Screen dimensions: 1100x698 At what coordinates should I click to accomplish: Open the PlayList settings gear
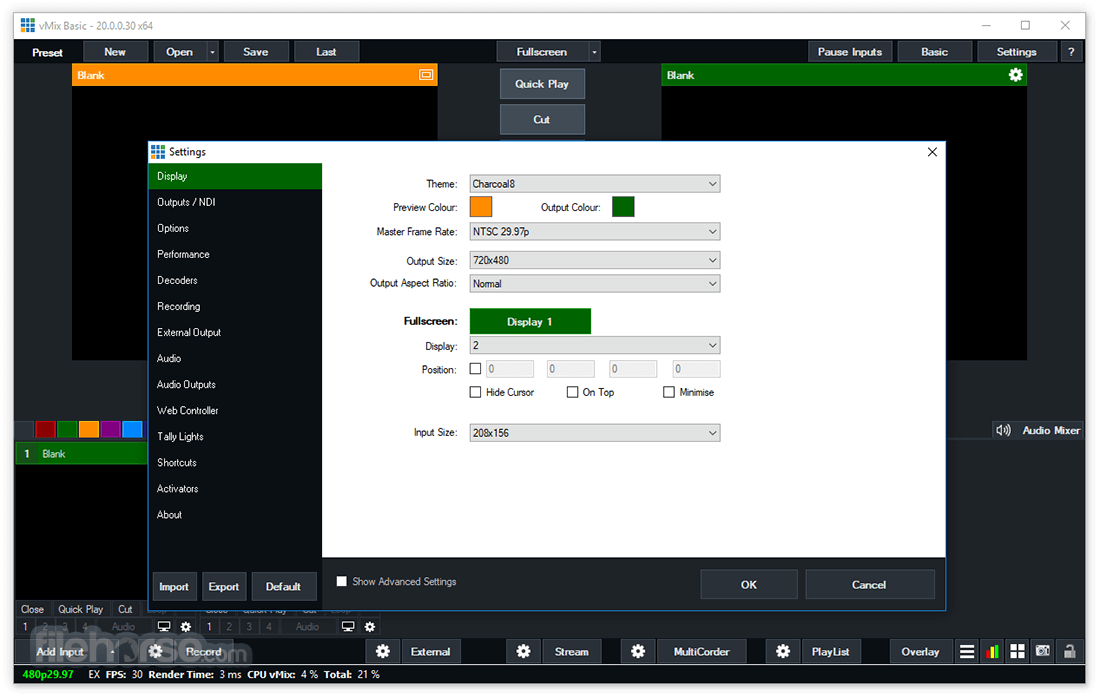(x=783, y=652)
